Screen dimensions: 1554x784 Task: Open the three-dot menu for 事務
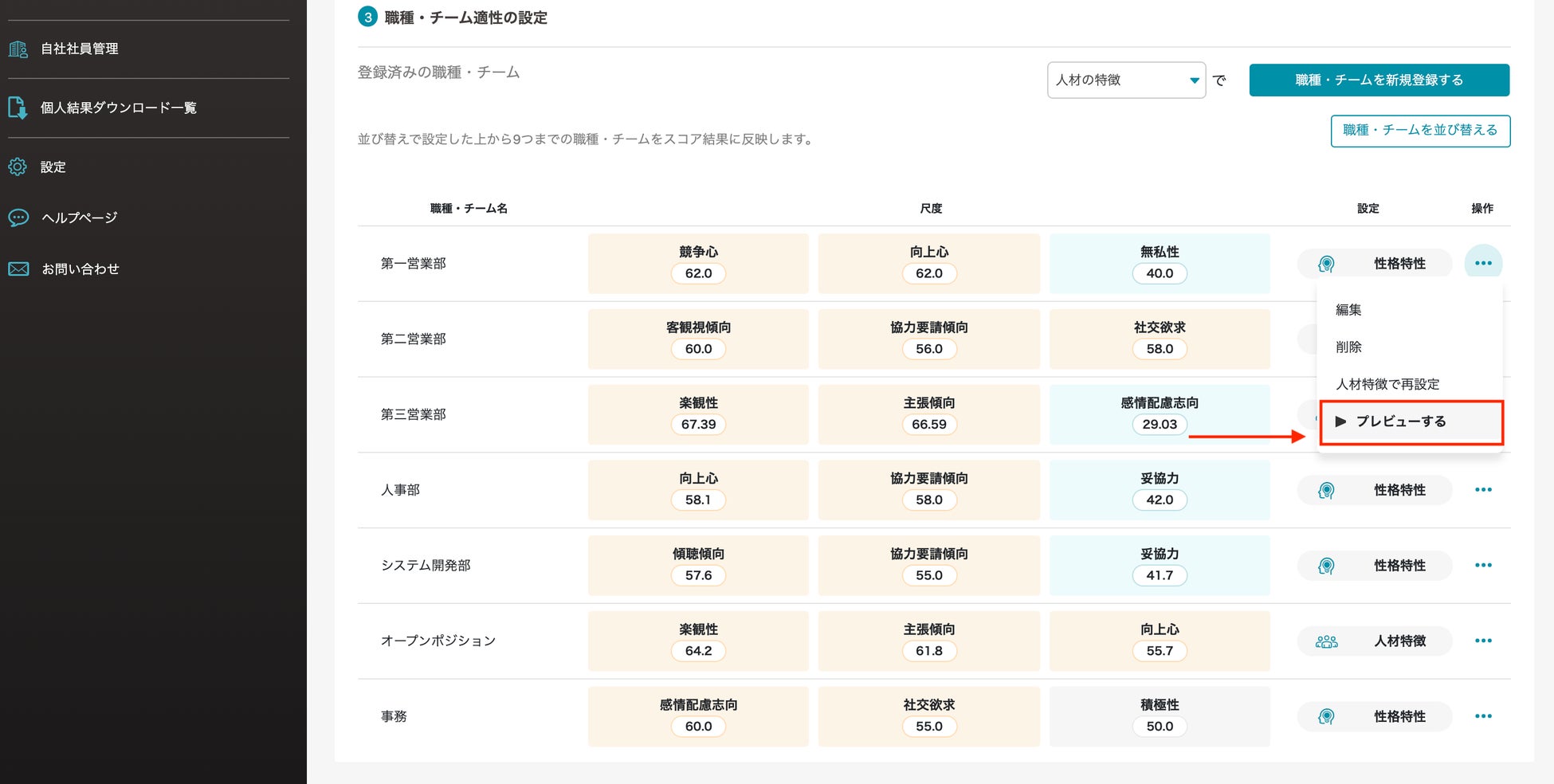[1482, 716]
